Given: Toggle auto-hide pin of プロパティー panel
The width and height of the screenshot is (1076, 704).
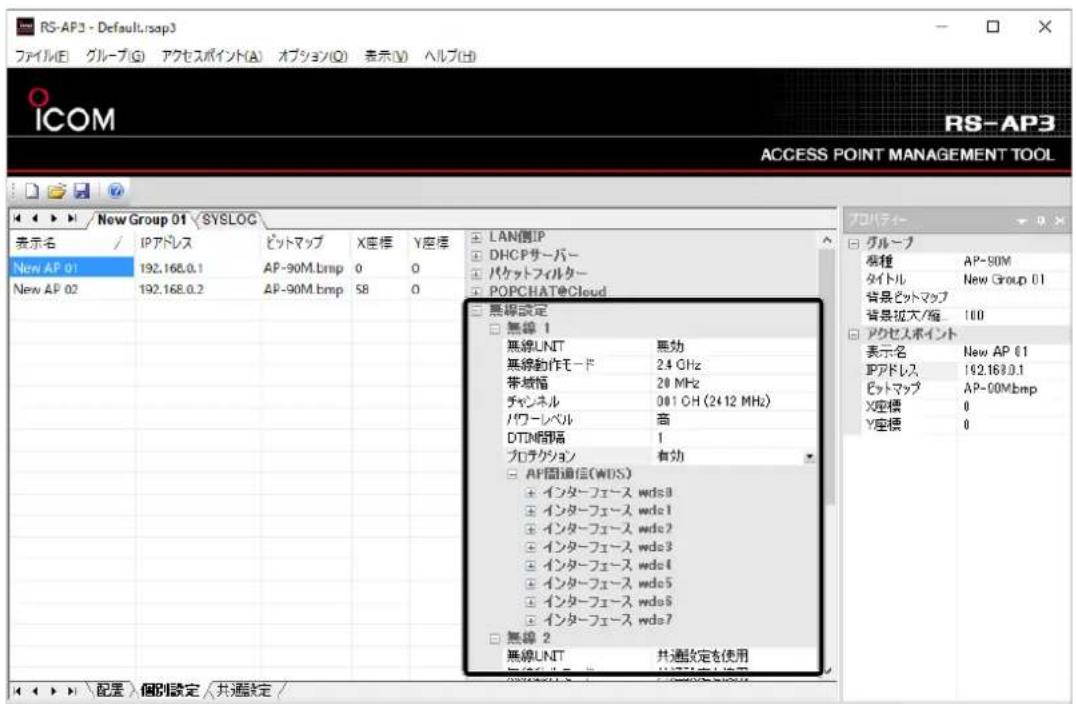Looking at the screenshot, I should pos(1041,221).
